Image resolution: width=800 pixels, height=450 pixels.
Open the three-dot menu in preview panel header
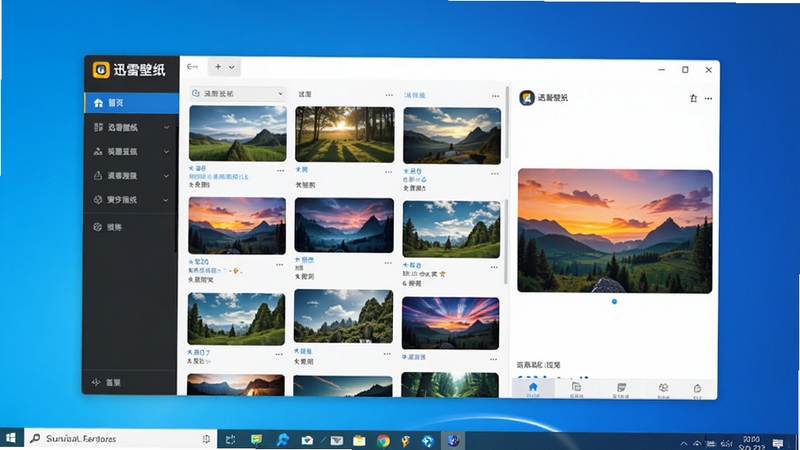[x=708, y=98]
